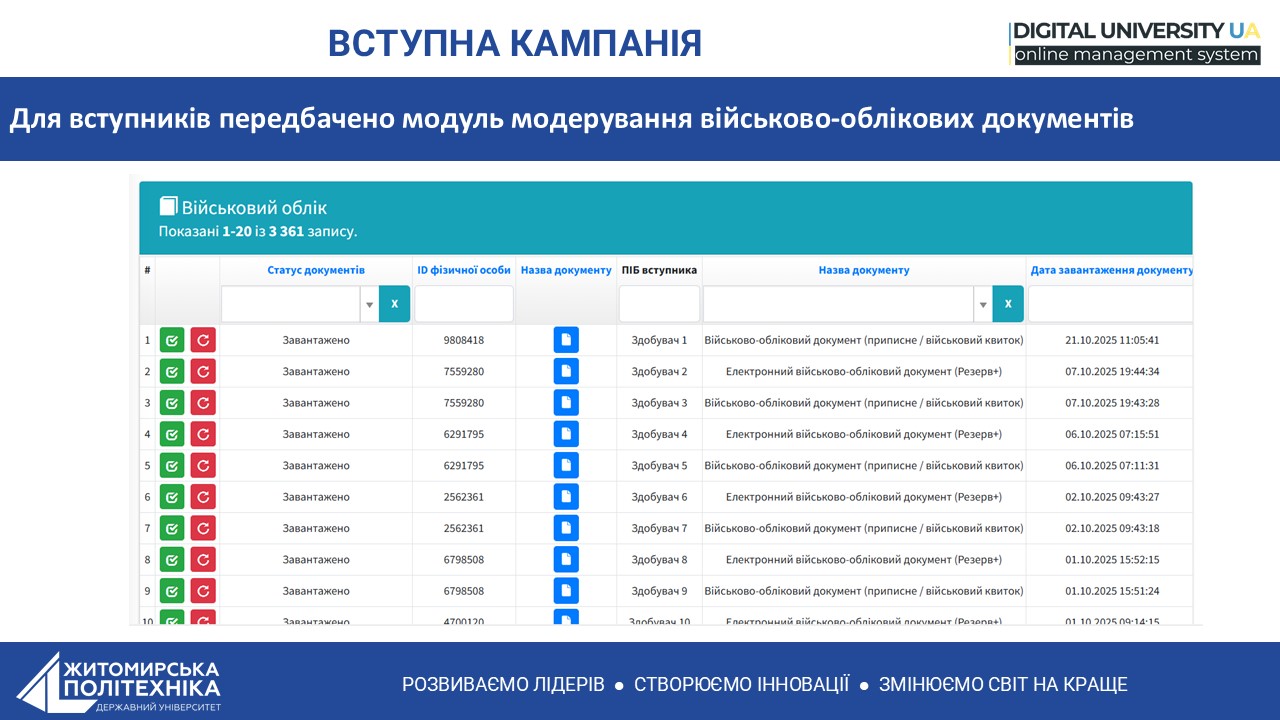Click the Військовий облік book icon
This screenshot has width=1280, height=720.
click(x=168, y=206)
